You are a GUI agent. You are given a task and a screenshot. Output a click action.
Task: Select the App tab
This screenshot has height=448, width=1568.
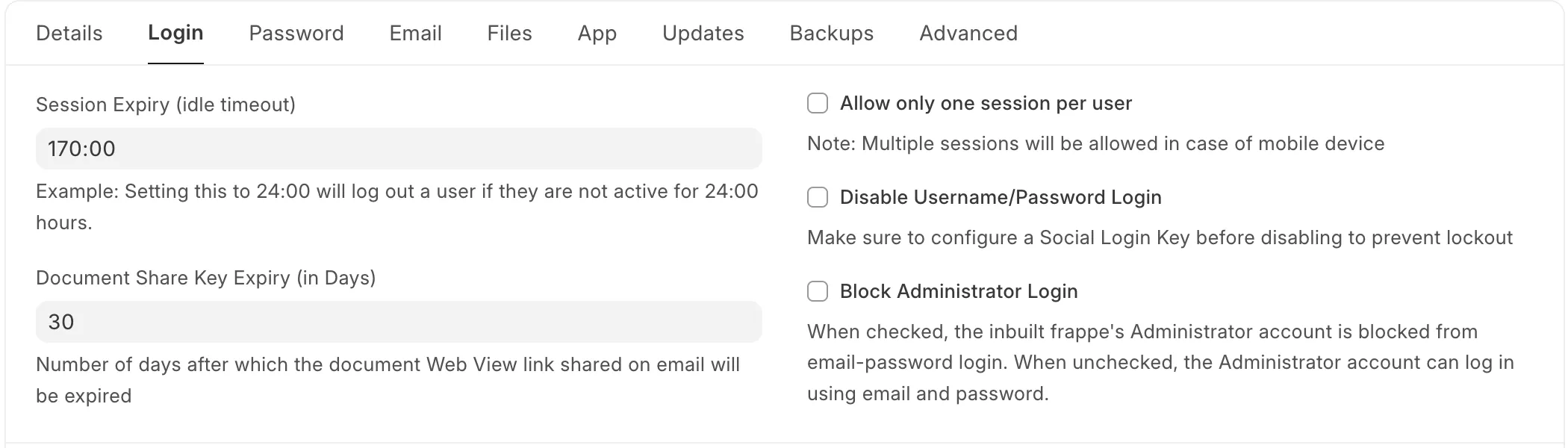click(597, 34)
